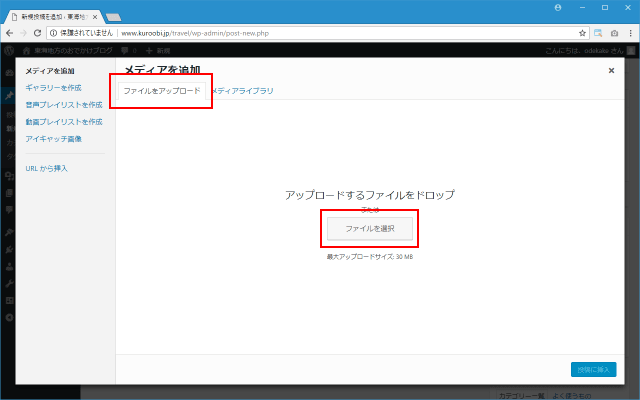Click the pin Posts icon in the WP sidebar
640x400 pixels.
click(x=9, y=96)
